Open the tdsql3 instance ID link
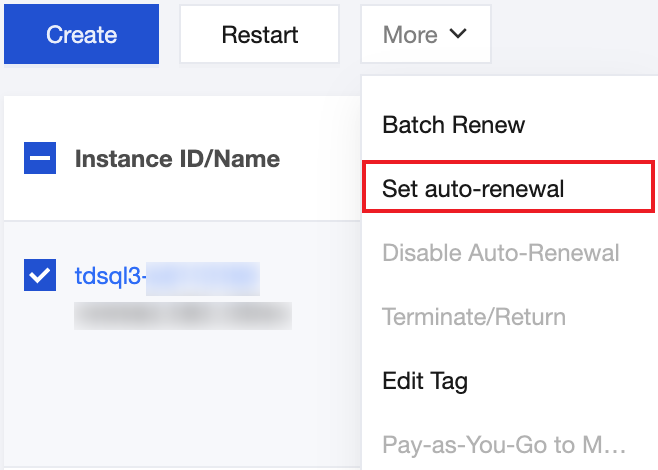 tap(110, 276)
